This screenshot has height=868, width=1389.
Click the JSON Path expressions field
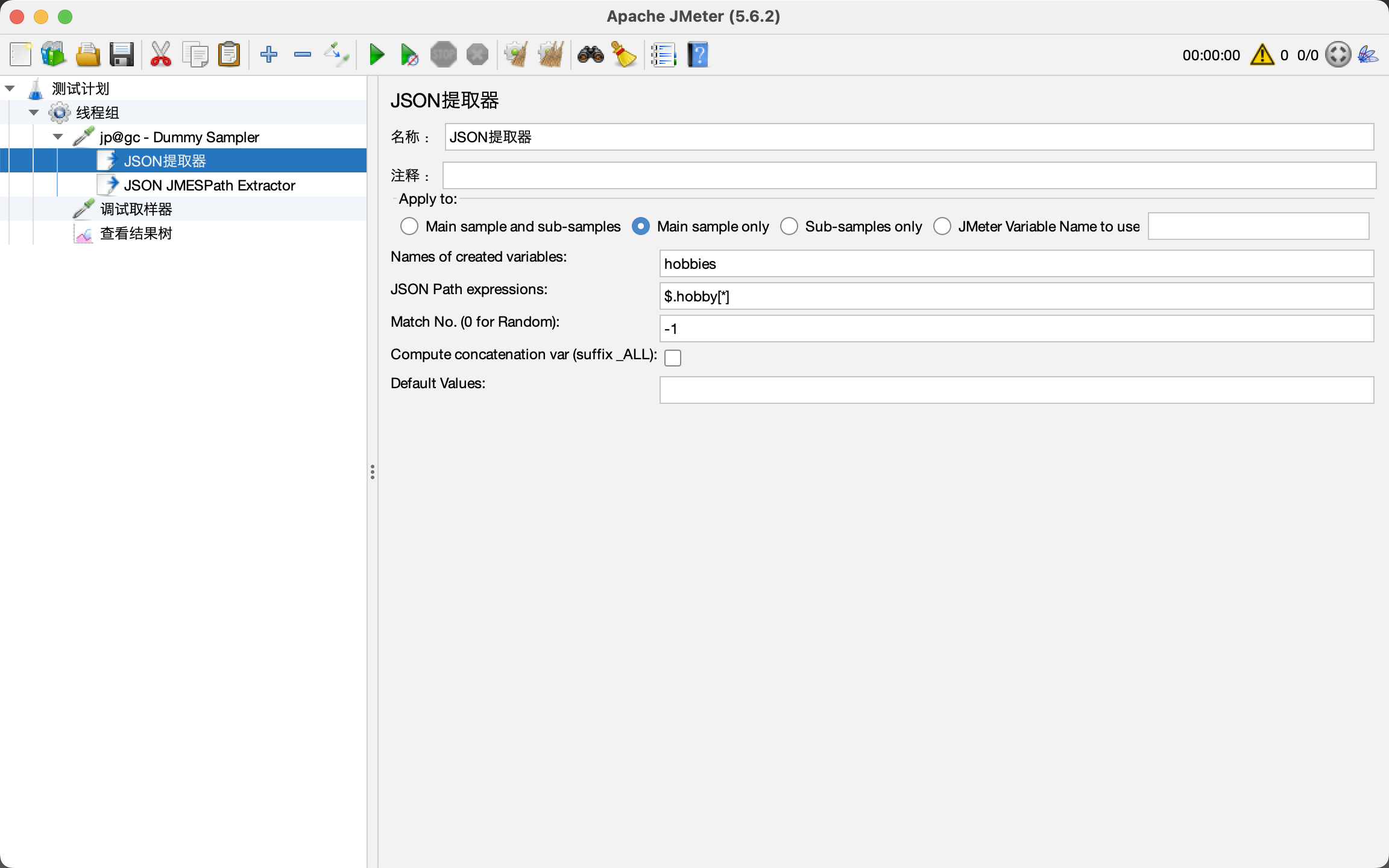click(1016, 296)
